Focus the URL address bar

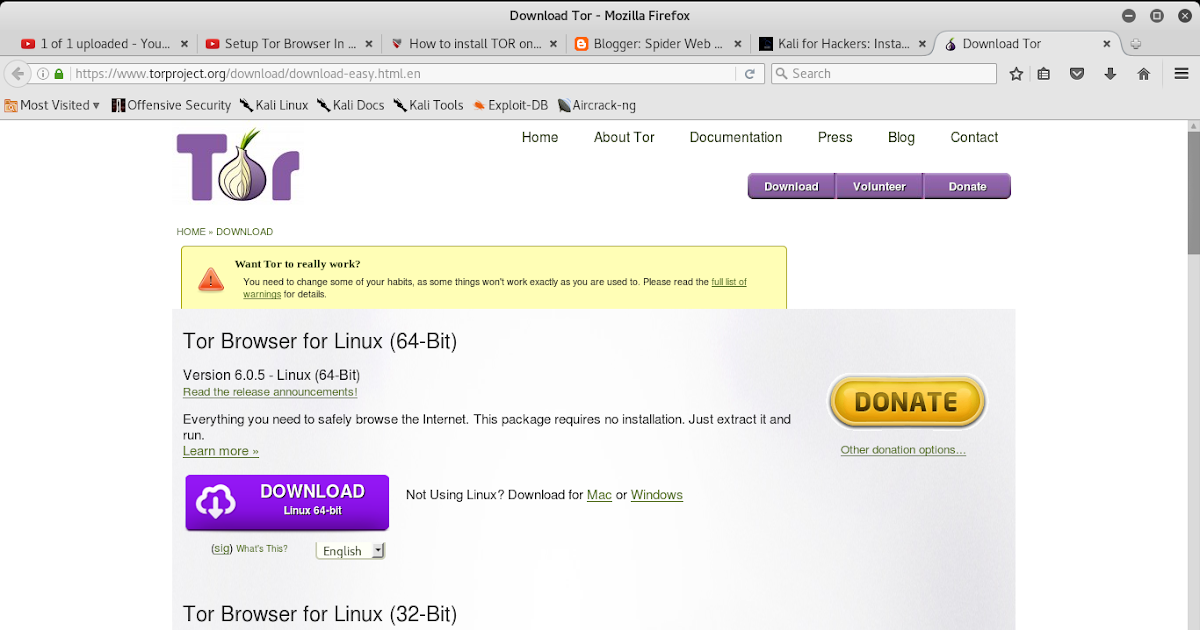click(x=400, y=74)
